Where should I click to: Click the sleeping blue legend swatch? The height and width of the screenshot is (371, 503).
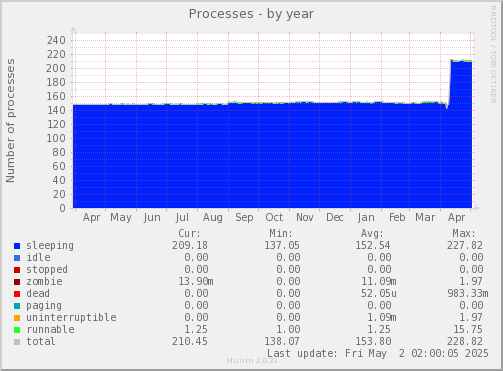coord(17,246)
